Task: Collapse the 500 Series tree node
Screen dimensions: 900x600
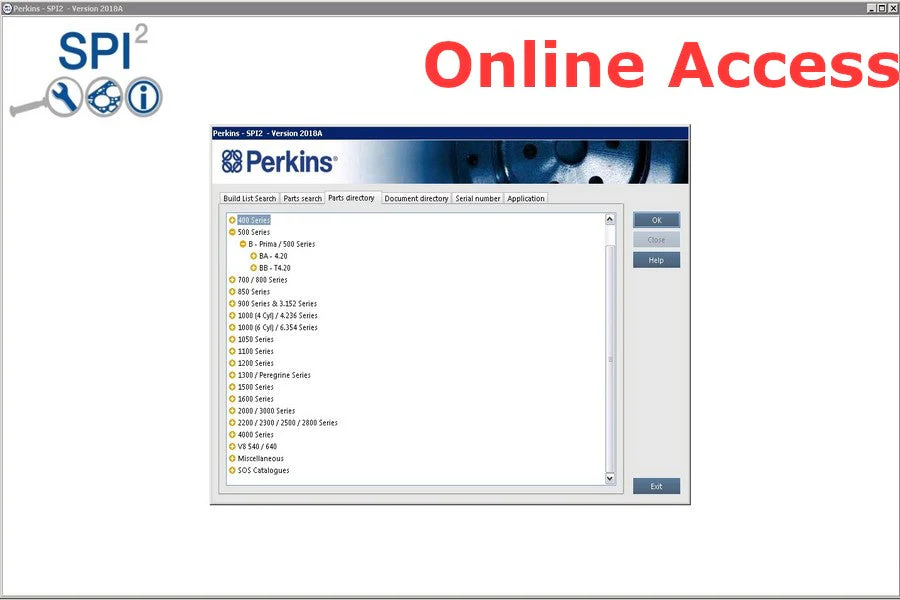Action: click(232, 232)
